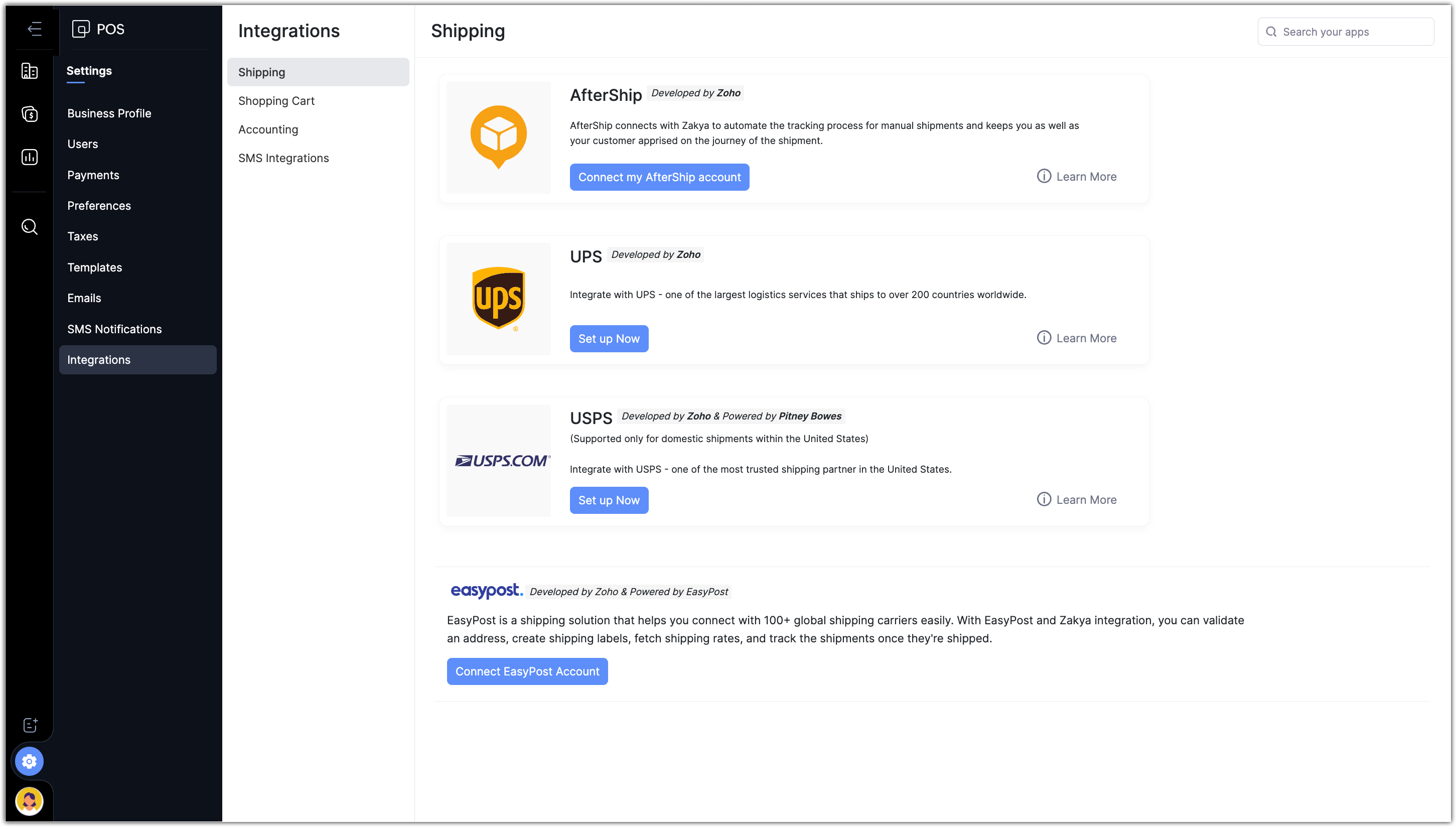Screen dimensions: 1456x827
Task: Select the Shopping Cart integrations category
Action: coord(276,101)
